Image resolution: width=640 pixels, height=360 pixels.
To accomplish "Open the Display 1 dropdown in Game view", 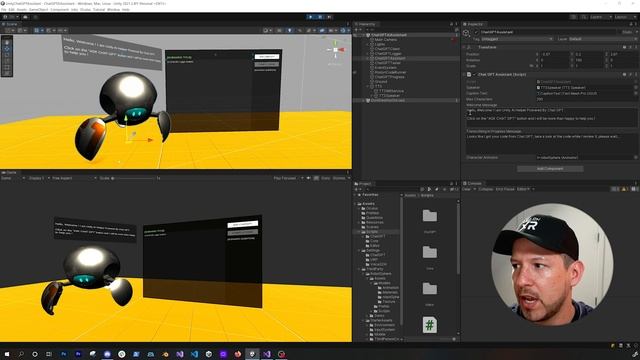I will point(39,178).
